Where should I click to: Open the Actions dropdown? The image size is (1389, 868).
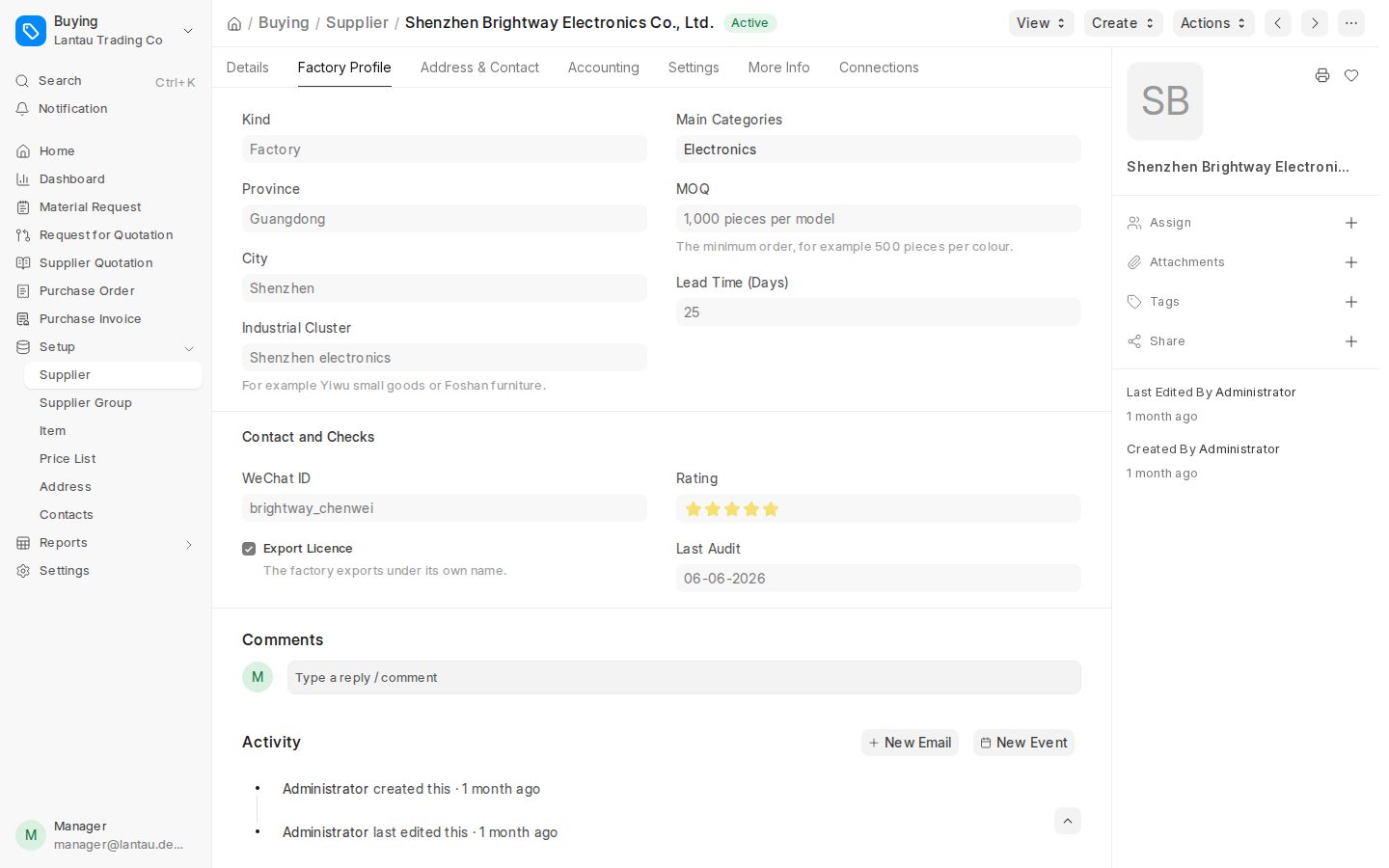pos(1213,23)
